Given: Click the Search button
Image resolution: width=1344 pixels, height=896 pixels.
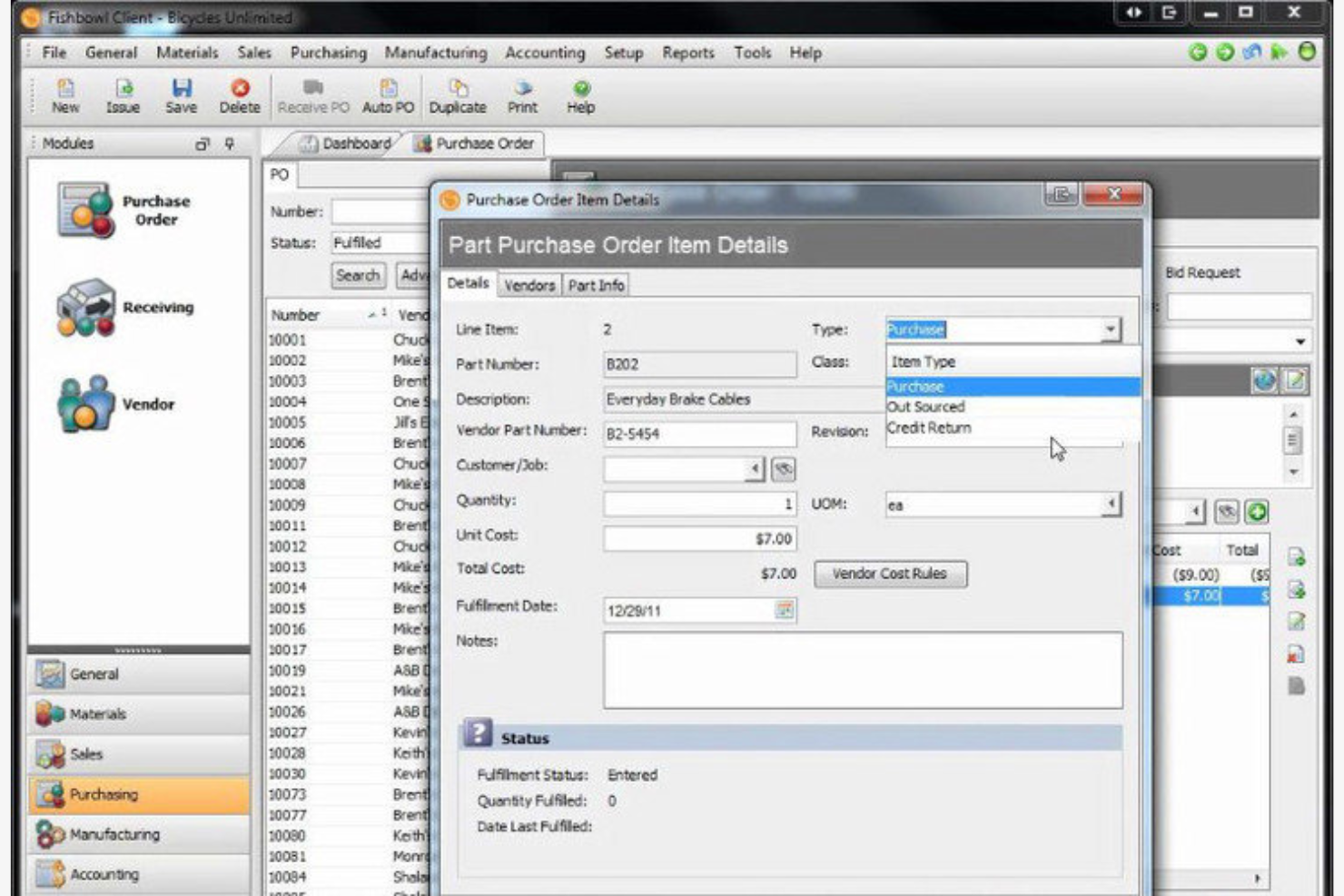Looking at the screenshot, I should click(359, 275).
